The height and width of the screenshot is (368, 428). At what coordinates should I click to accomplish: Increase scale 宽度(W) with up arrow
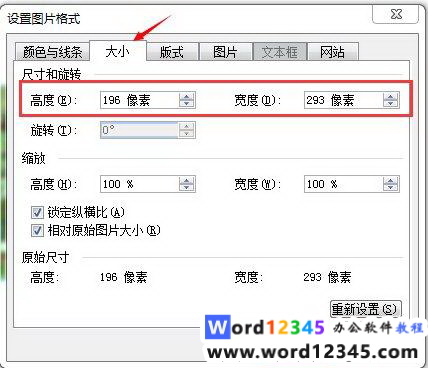(x=391, y=181)
